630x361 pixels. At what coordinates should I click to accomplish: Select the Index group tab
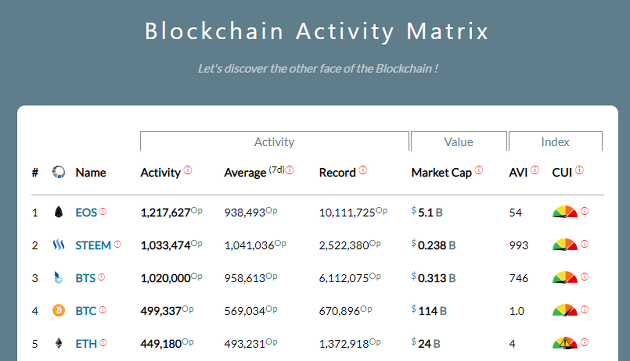[555, 142]
